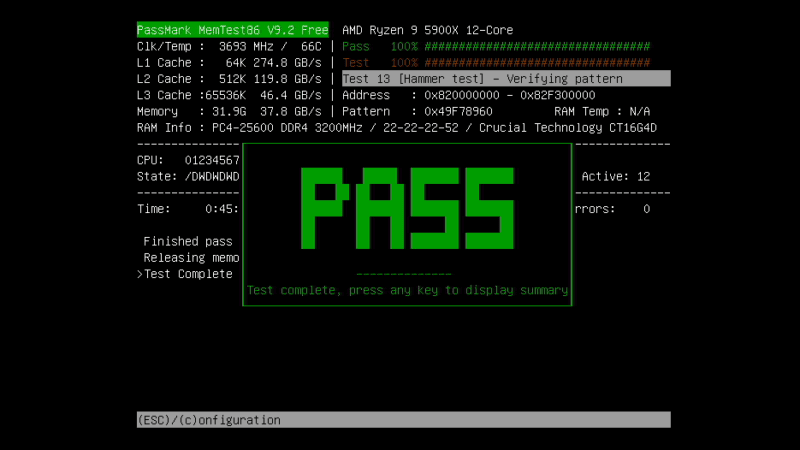Click 'Test complete, press any key' message
Image resolution: width=800 pixels, height=450 pixels.
point(407,290)
